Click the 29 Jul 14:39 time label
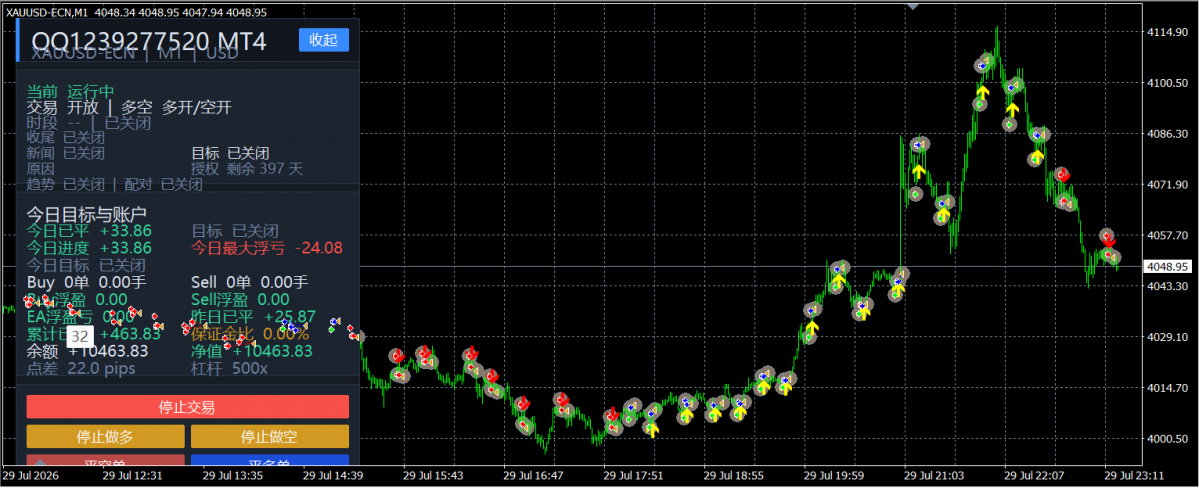 (333, 475)
